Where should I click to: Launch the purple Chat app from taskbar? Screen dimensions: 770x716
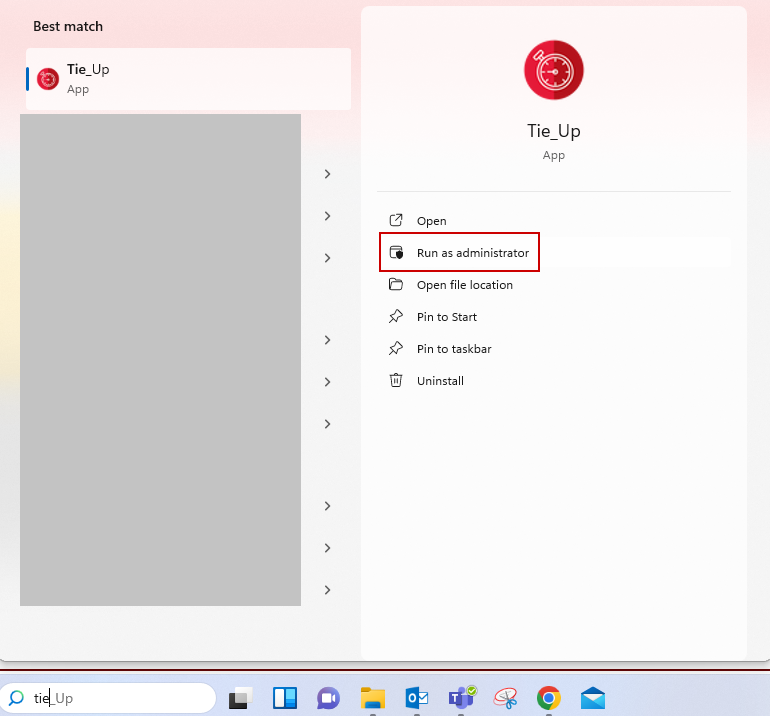(x=328, y=698)
